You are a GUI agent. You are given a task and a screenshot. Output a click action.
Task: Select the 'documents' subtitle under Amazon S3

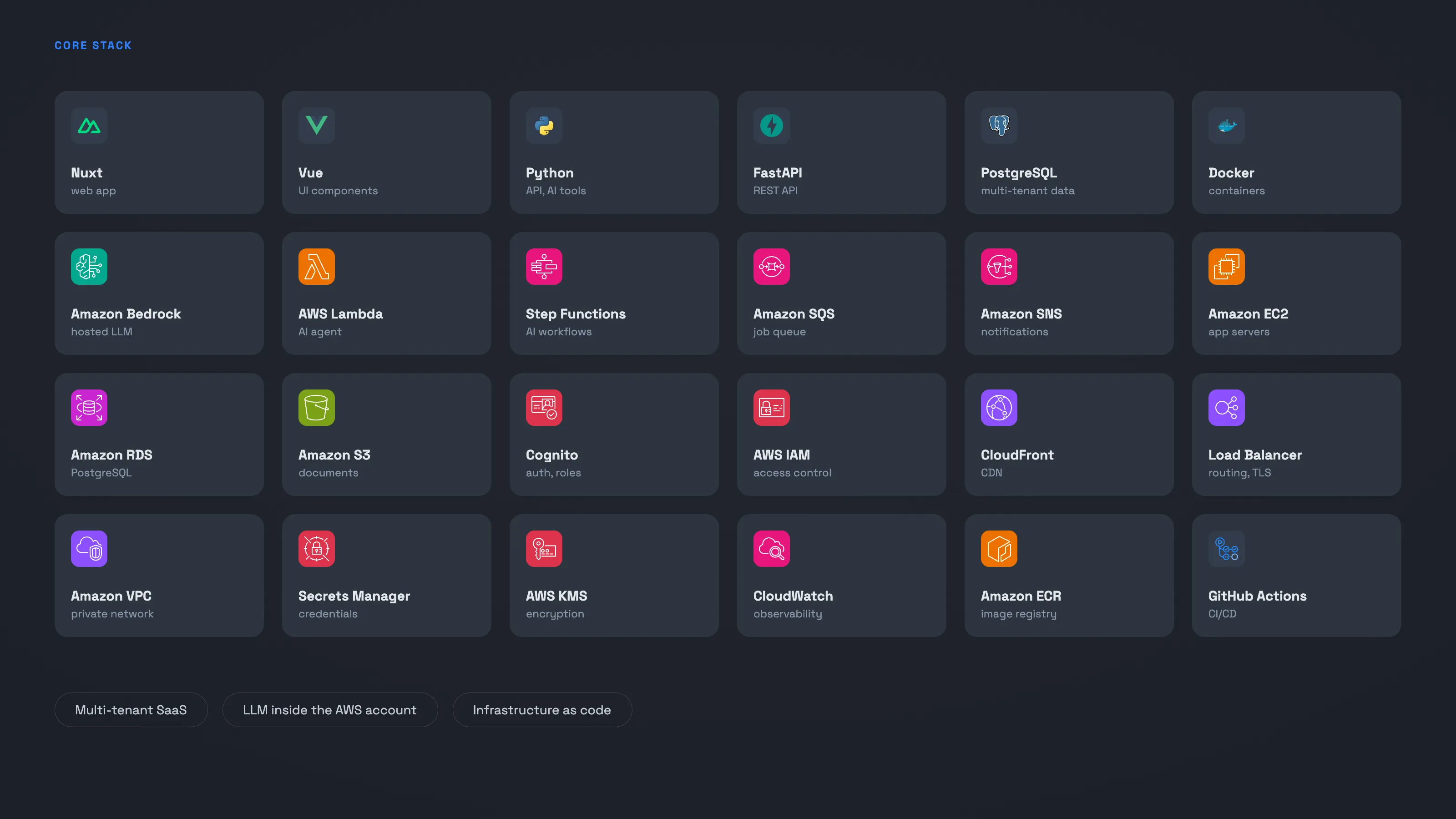point(329,473)
